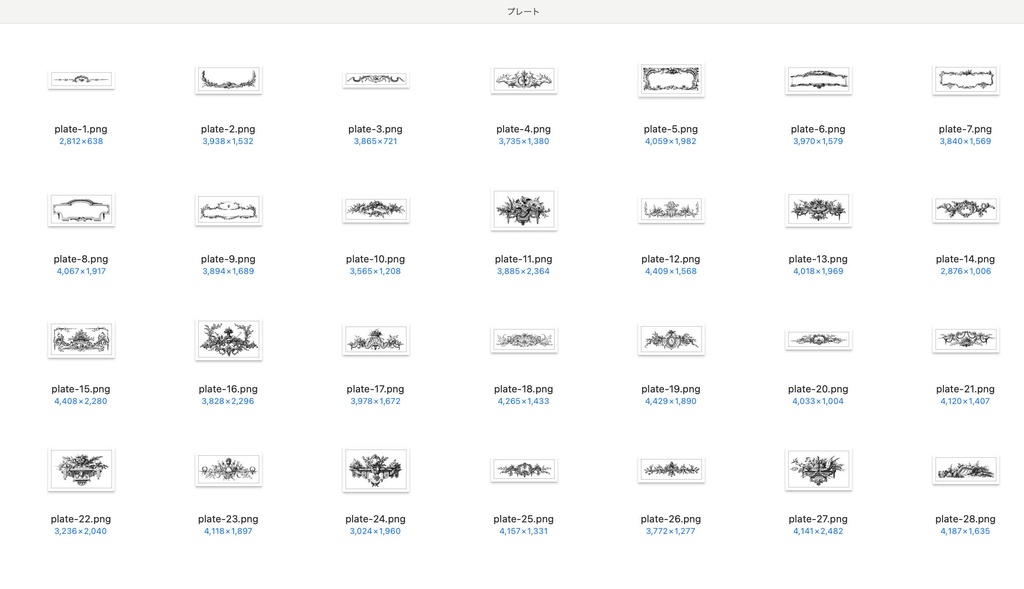Click the plate-26.png filename

point(671,519)
